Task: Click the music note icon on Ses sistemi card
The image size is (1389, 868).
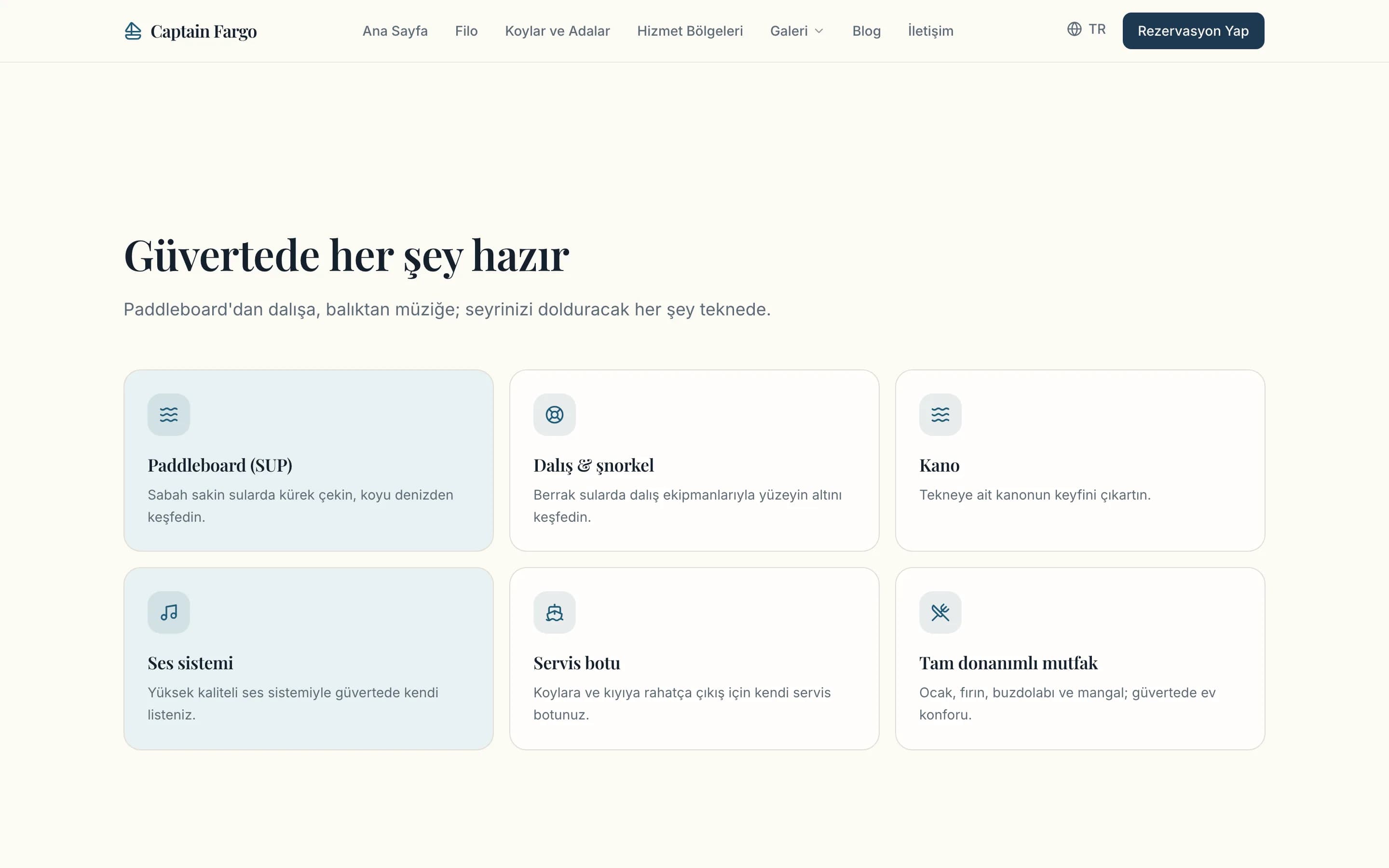Action: coord(169,612)
